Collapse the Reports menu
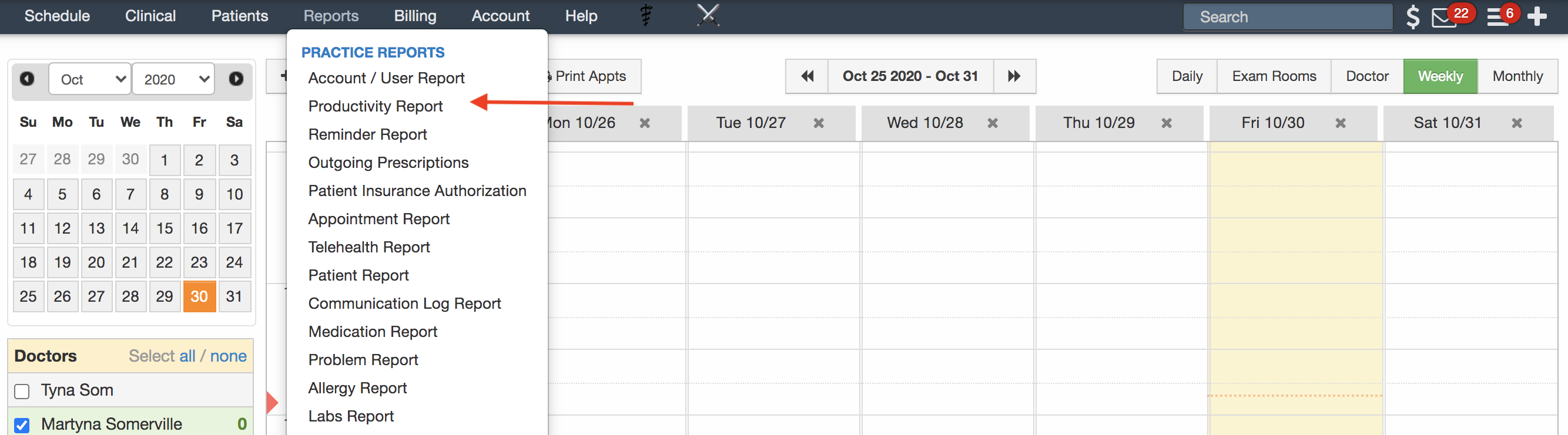The height and width of the screenshot is (435, 1568). tap(331, 16)
